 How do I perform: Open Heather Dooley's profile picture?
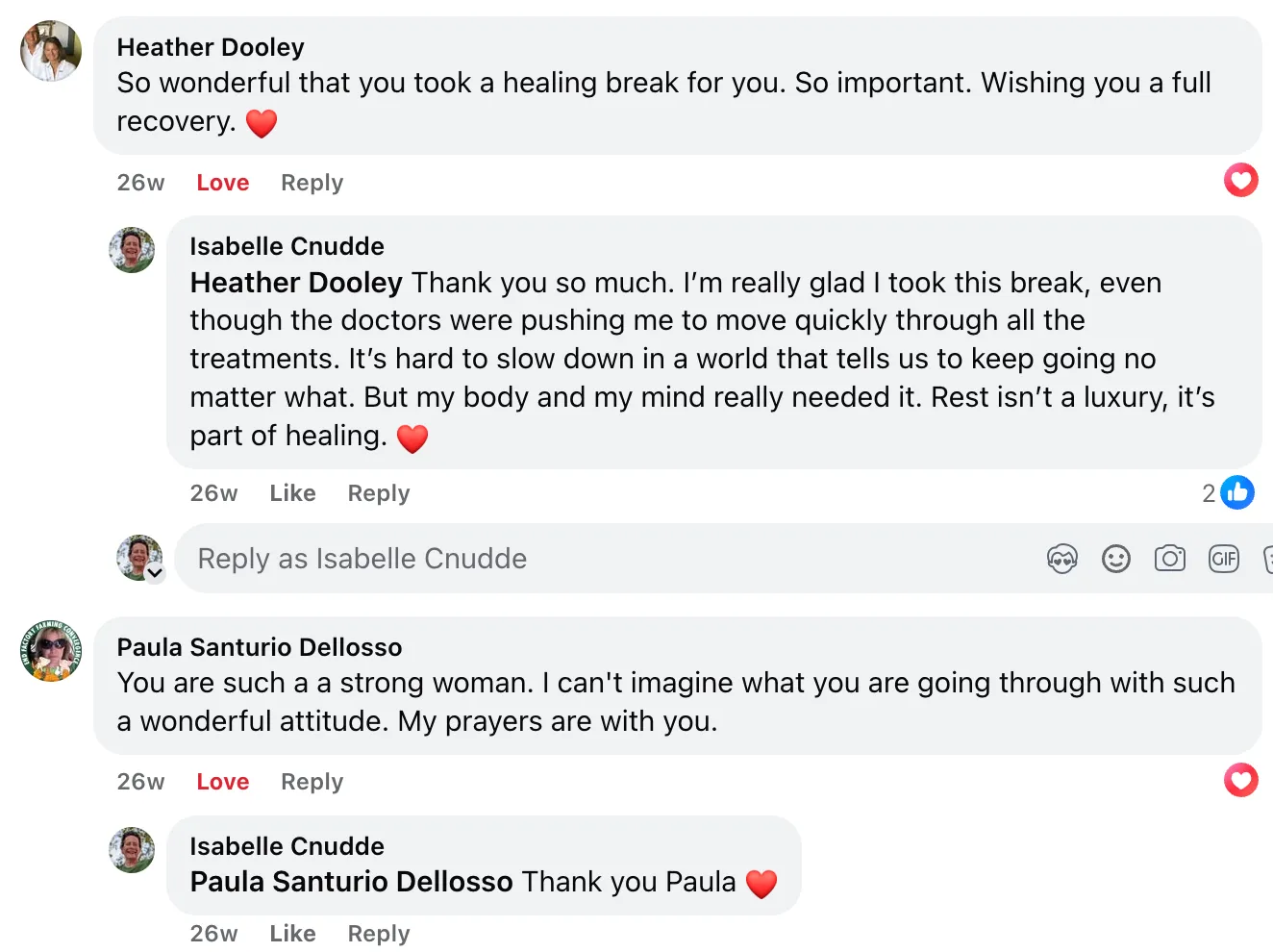click(51, 51)
